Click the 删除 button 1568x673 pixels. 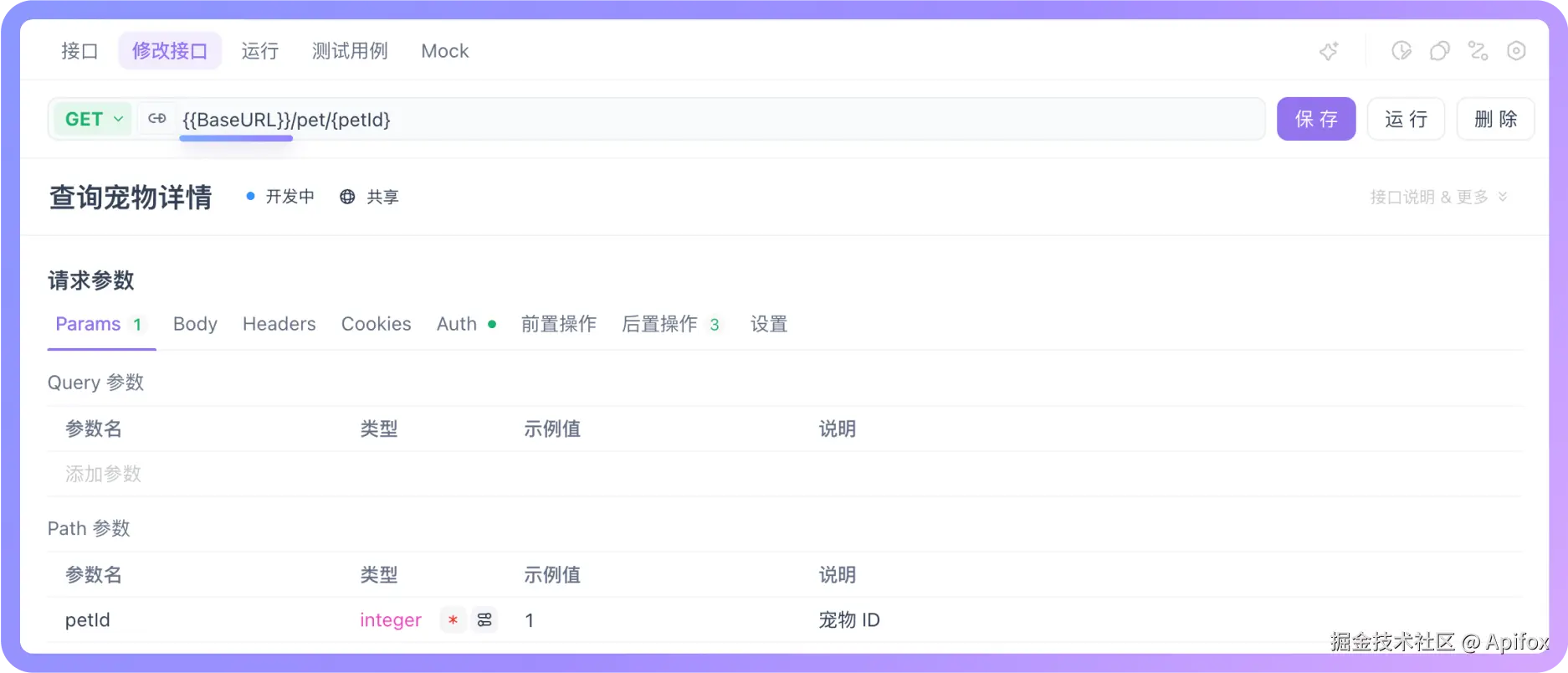click(x=1495, y=119)
